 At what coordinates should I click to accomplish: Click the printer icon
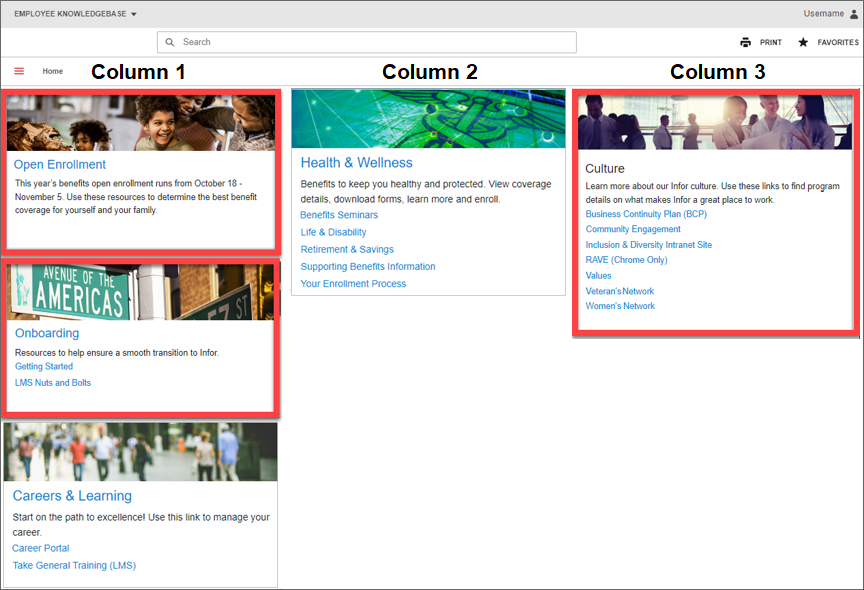pyautogui.click(x=745, y=42)
